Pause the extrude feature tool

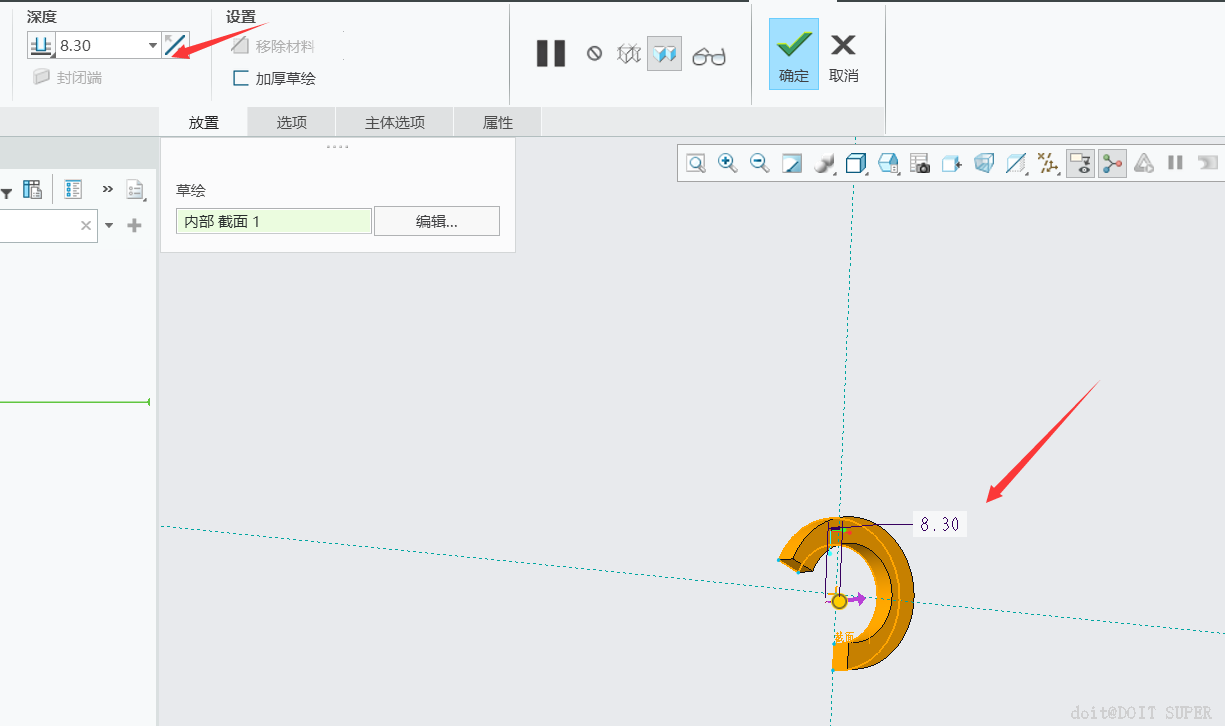click(551, 53)
